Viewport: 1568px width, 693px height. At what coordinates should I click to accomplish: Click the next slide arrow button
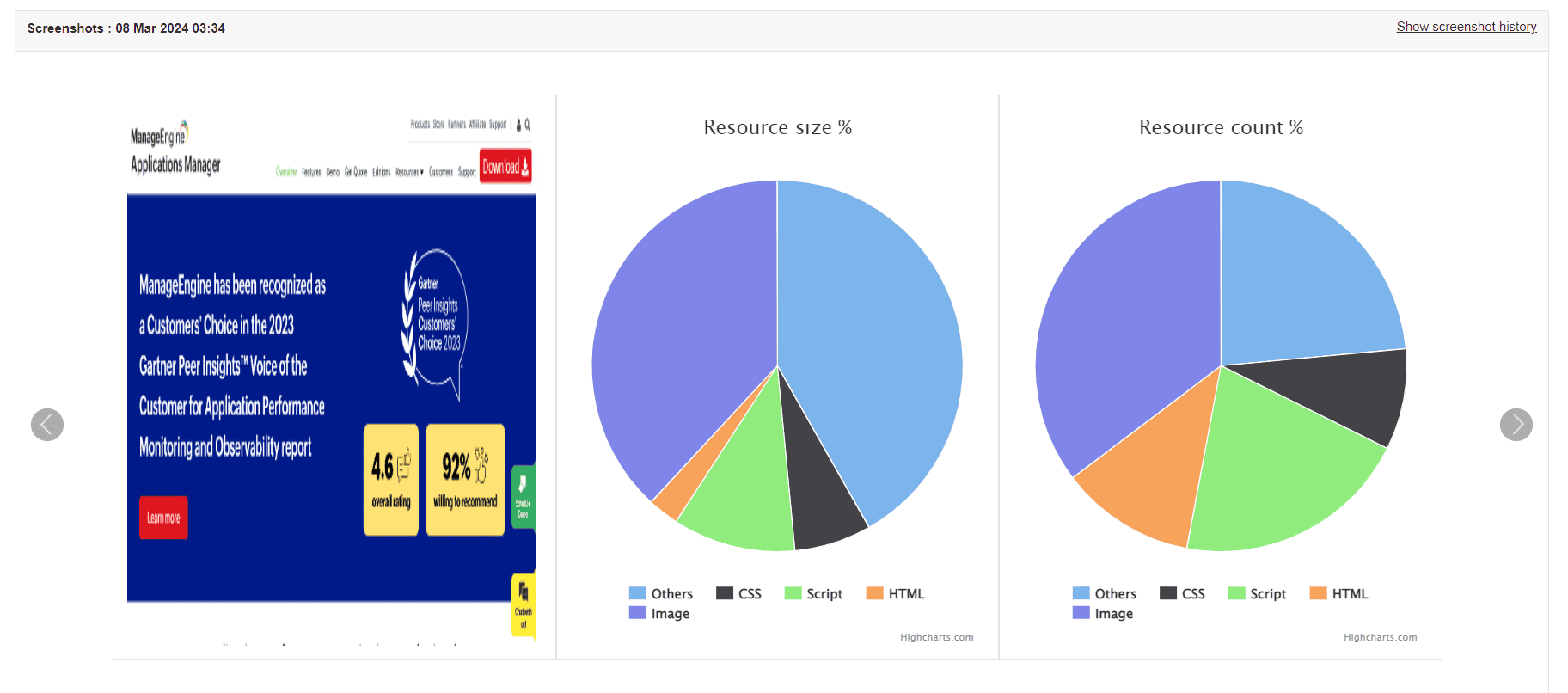1516,425
